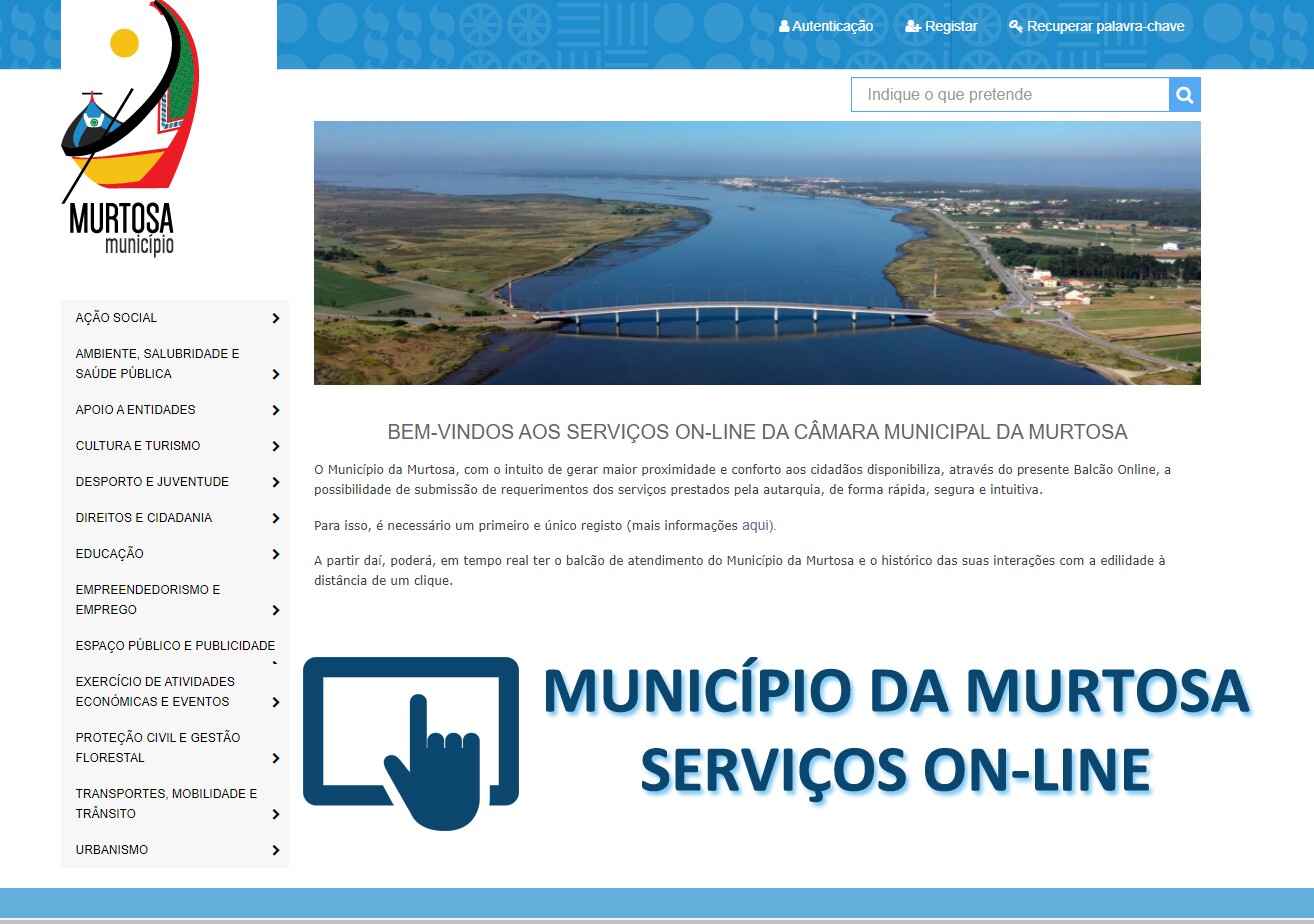1314x924 pixels.
Task: Expand the Urbanismo menu arrow
Action: click(x=275, y=850)
